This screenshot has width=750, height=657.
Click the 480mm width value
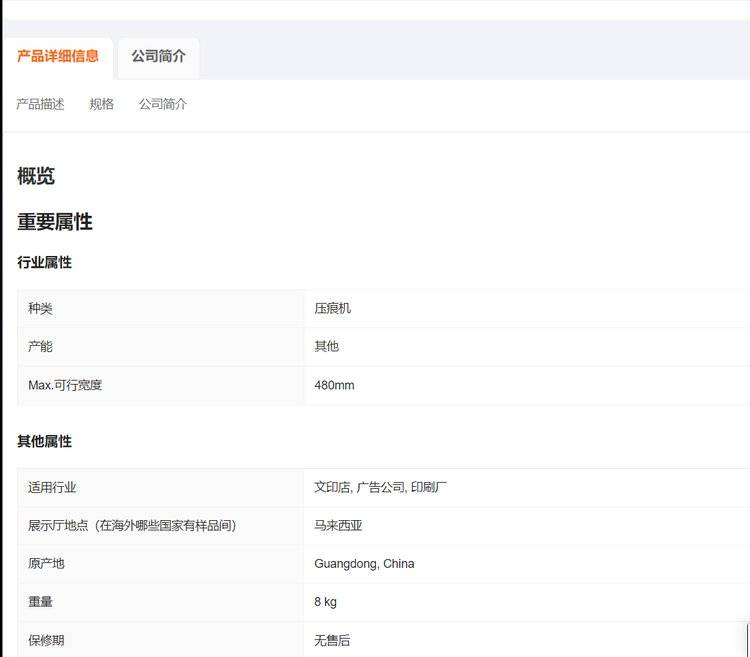click(334, 385)
